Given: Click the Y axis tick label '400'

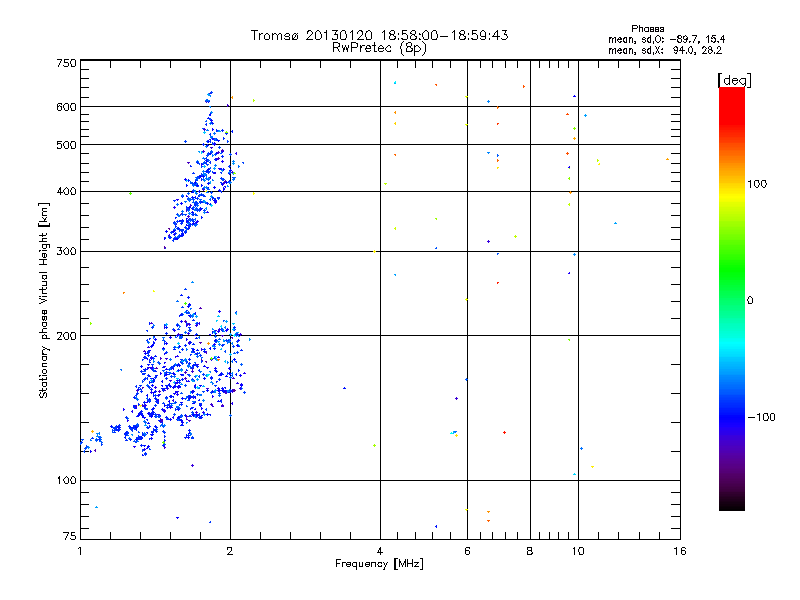Looking at the screenshot, I should pos(66,192).
